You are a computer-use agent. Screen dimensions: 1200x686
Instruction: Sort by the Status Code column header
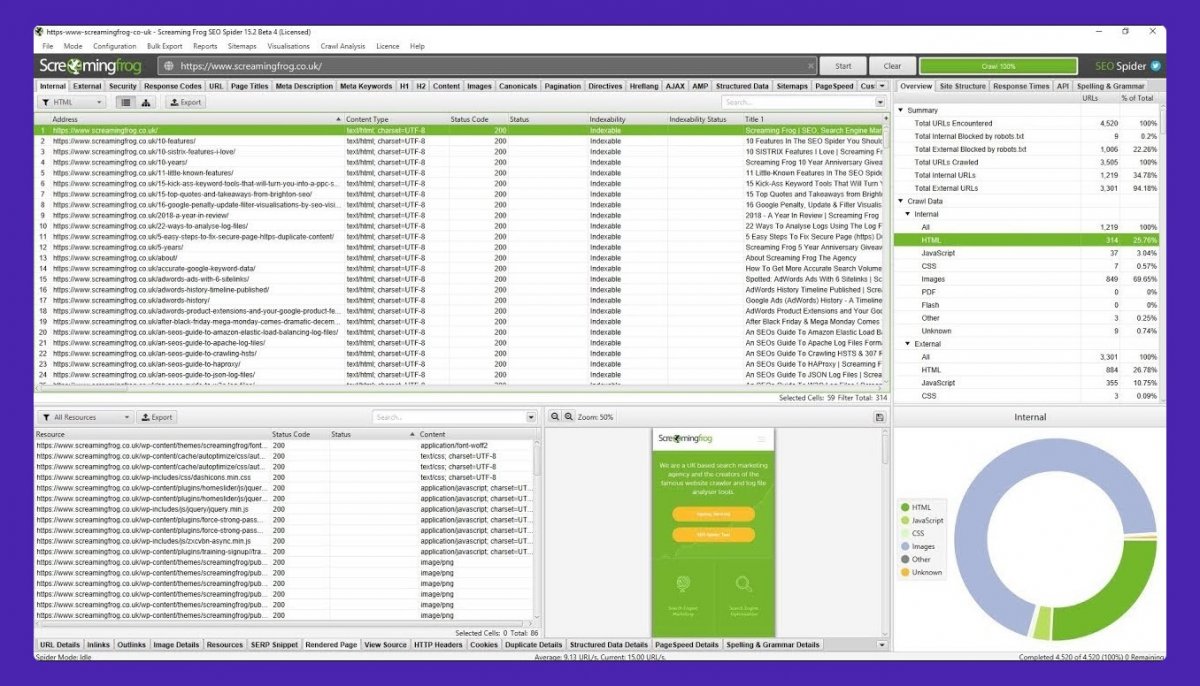point(476,119)
